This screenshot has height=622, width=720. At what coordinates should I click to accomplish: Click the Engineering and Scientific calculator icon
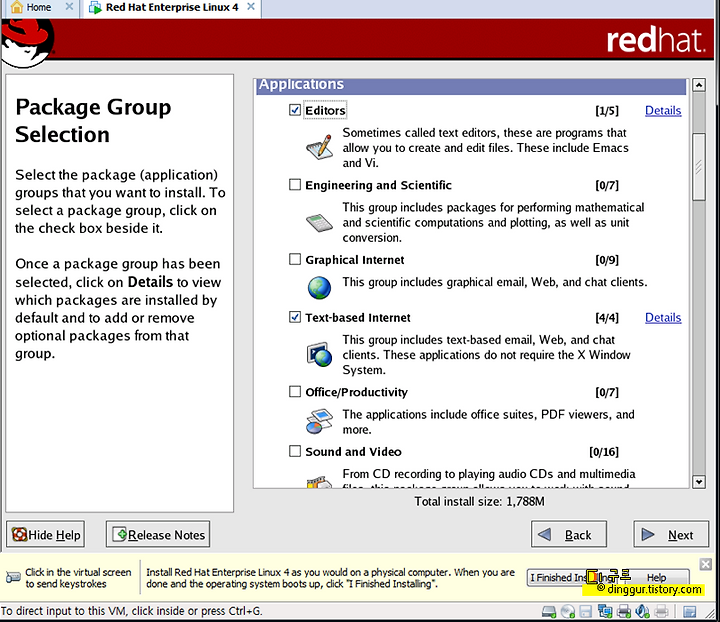tap(319, 223)
